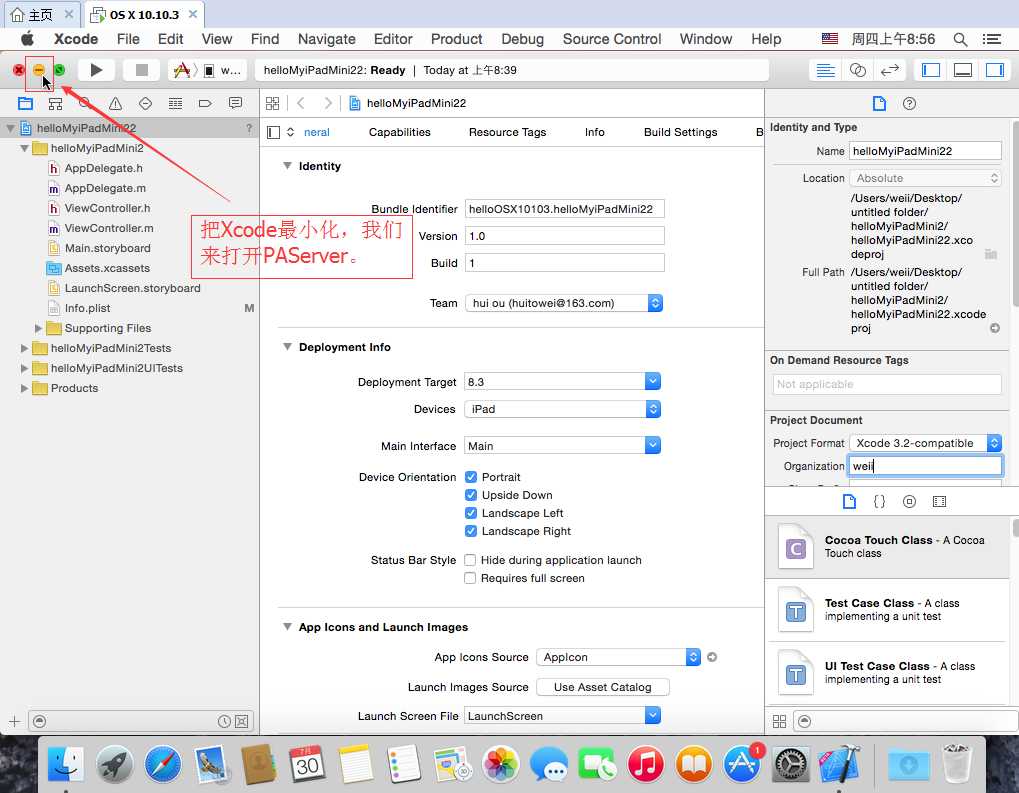Image resolution: width=1019 pixels, height=793 pixels.
Task: Open the App Icons Source dropdown
Action: point(619,658)
